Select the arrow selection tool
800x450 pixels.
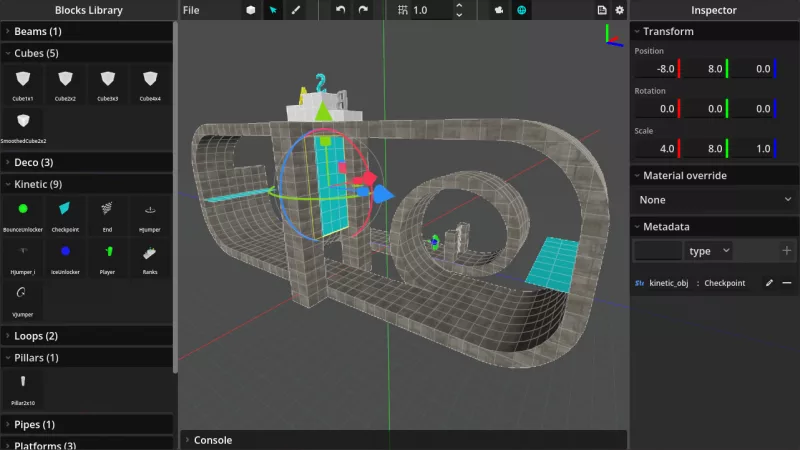(273, 10)
